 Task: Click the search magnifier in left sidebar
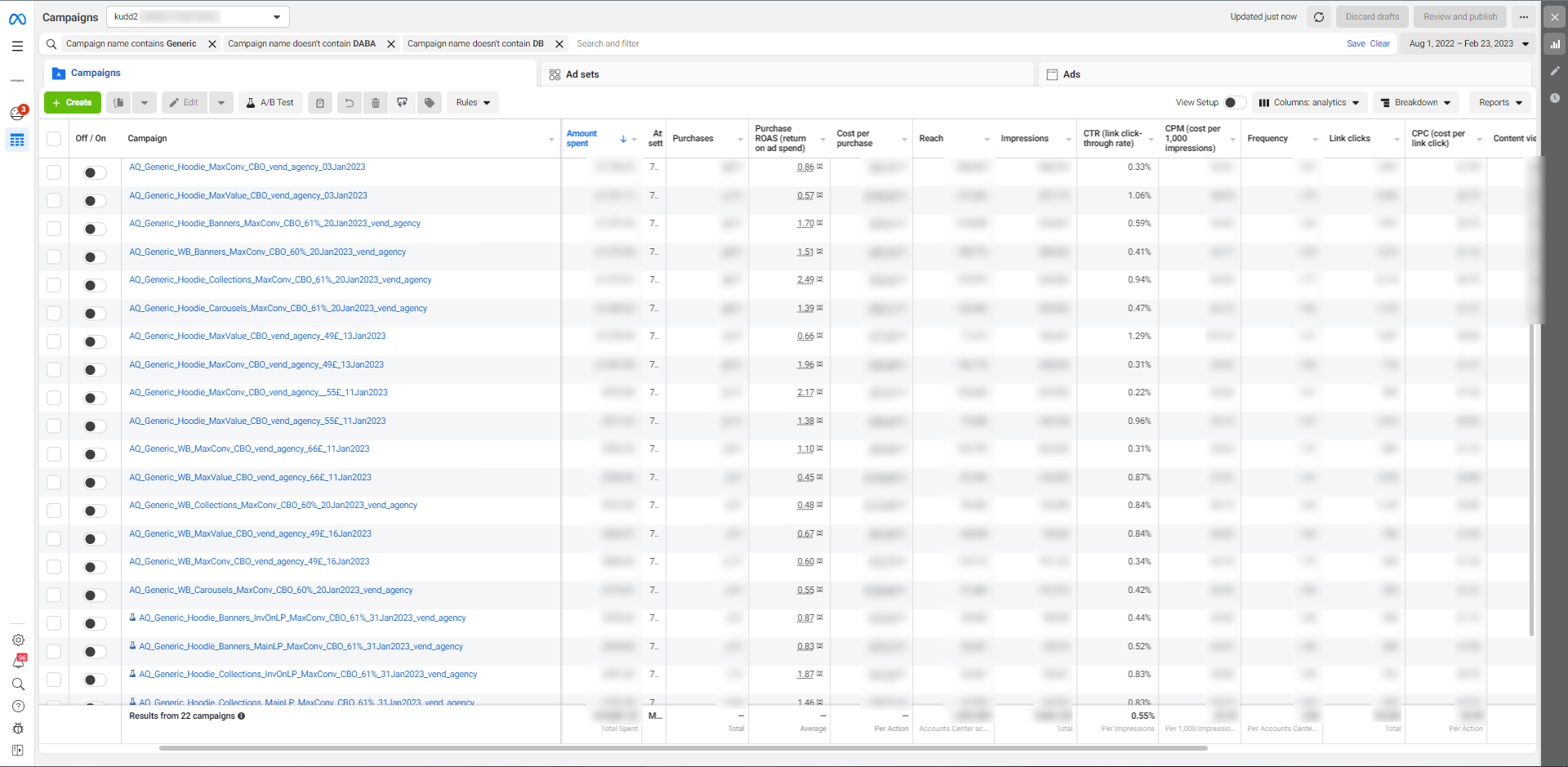coord(18,685)
